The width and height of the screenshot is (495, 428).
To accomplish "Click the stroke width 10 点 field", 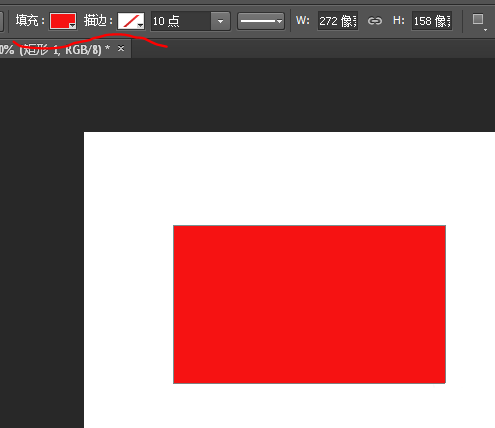I will pyautogui.click(x=181, y=21).
